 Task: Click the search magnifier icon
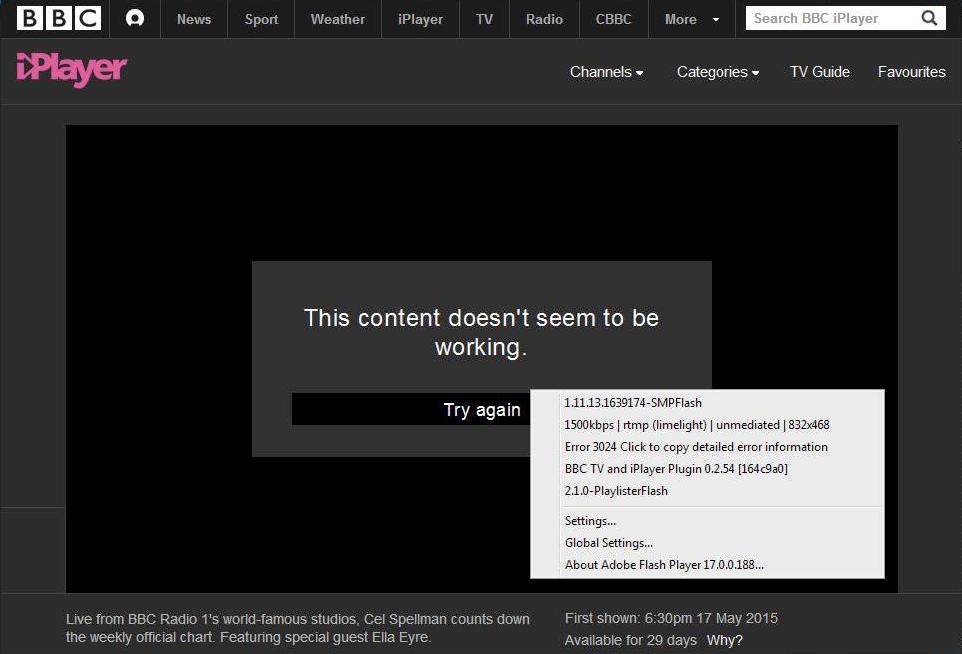[x=929, y=18]
